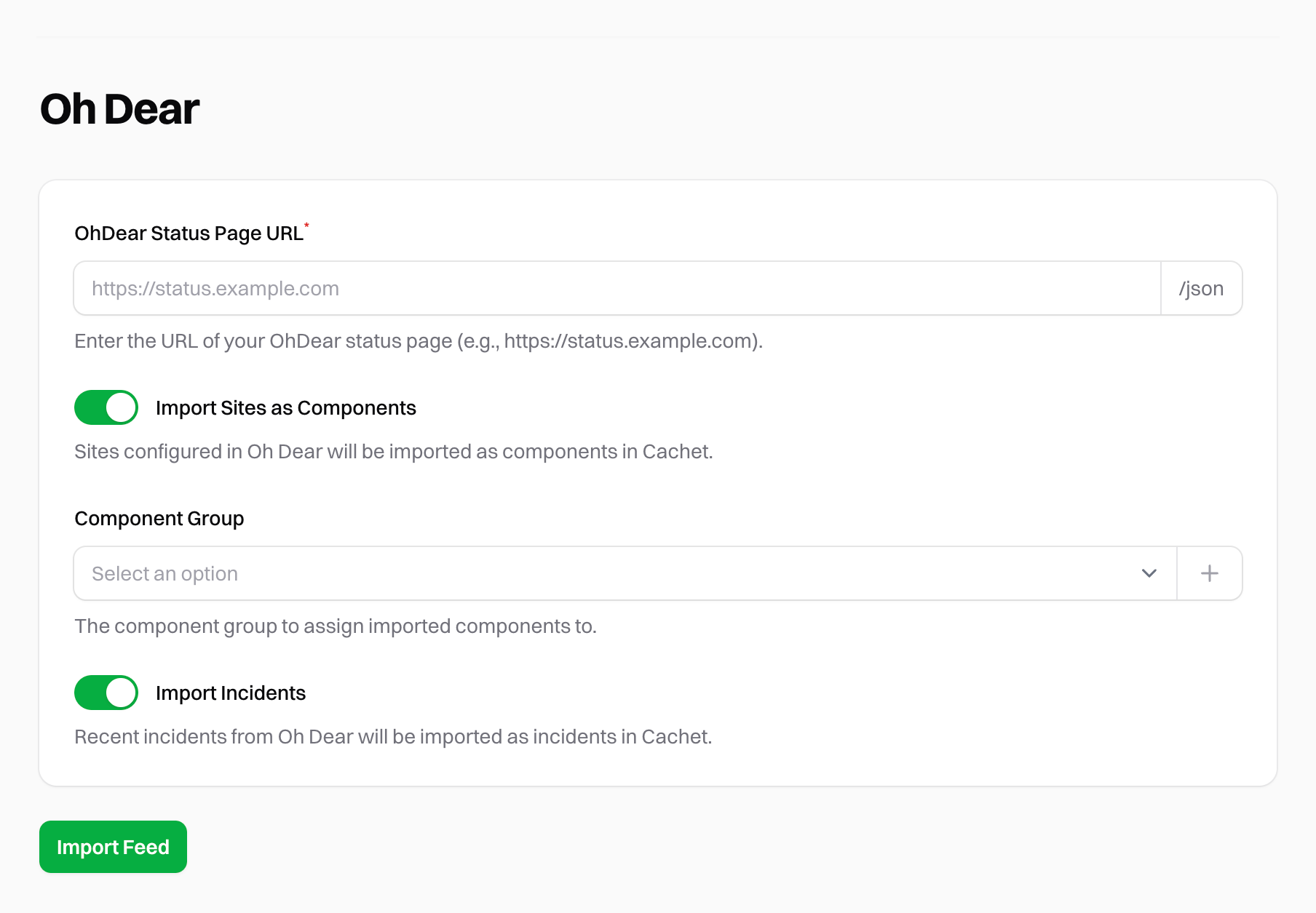1316x913 pixels.
Task: Click the component group helper description
Action: (335, 626)
